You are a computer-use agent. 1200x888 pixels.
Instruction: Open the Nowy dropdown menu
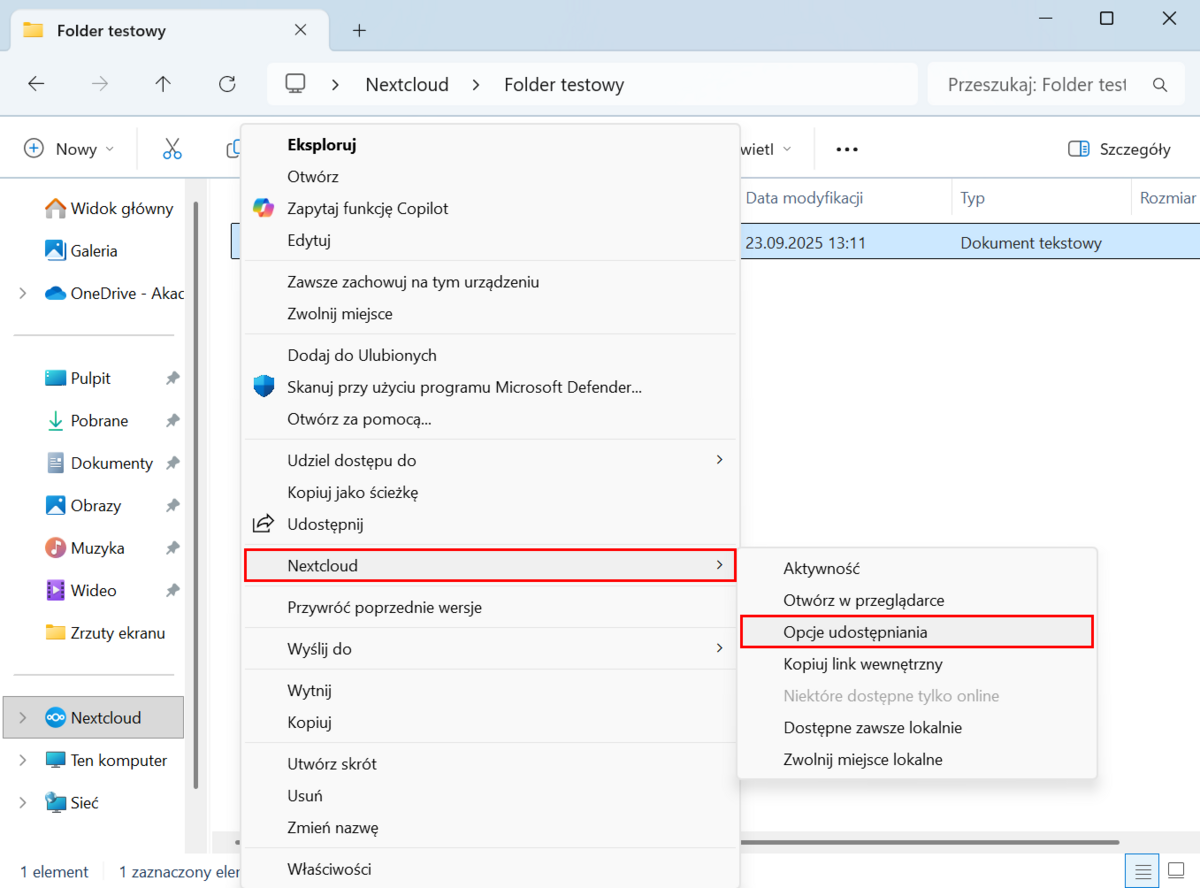[x=69, y=149]
